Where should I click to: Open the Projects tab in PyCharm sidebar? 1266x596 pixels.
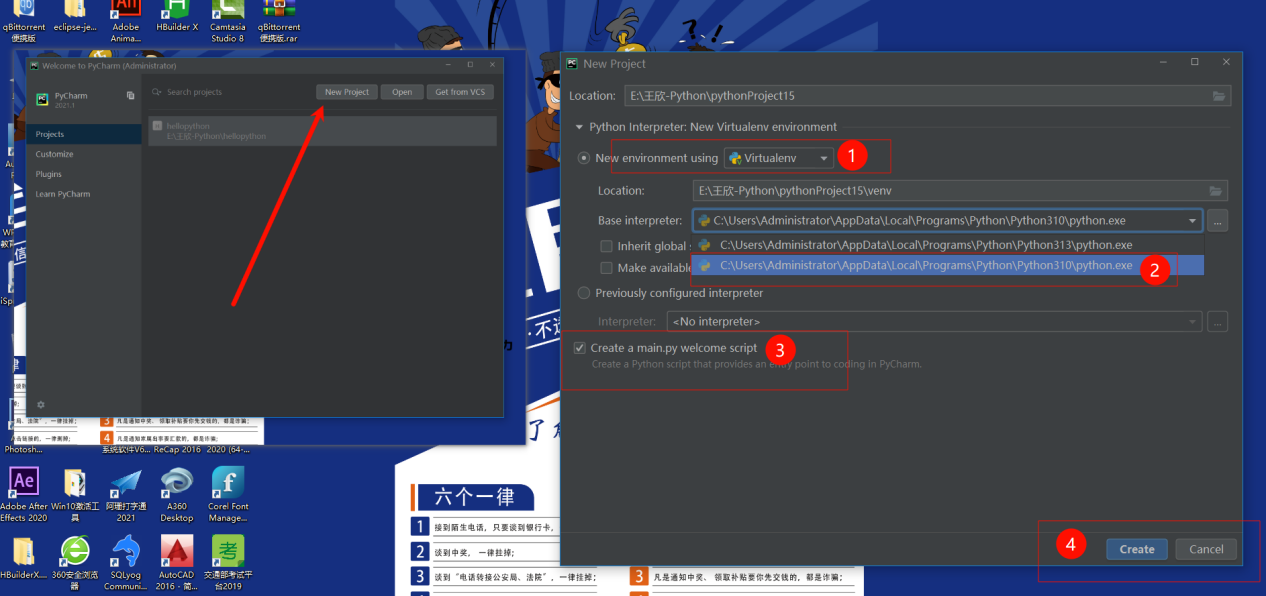(84, 134)
